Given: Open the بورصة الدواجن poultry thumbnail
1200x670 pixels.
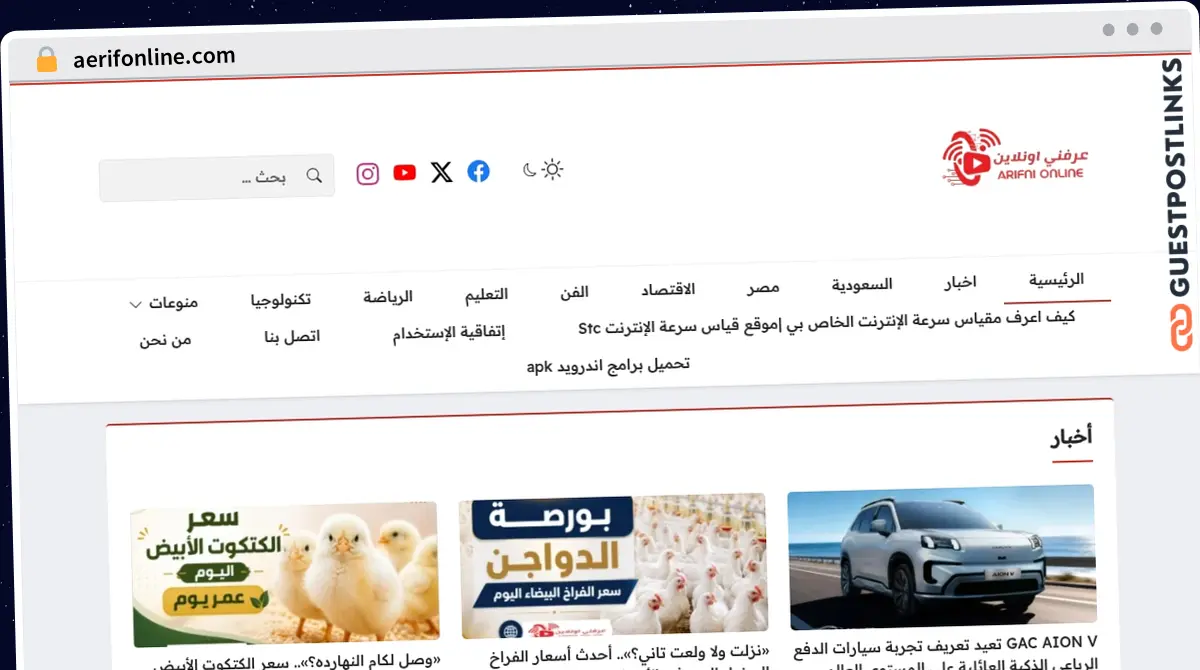Looking at the screenshot, I should coord(613,566).
